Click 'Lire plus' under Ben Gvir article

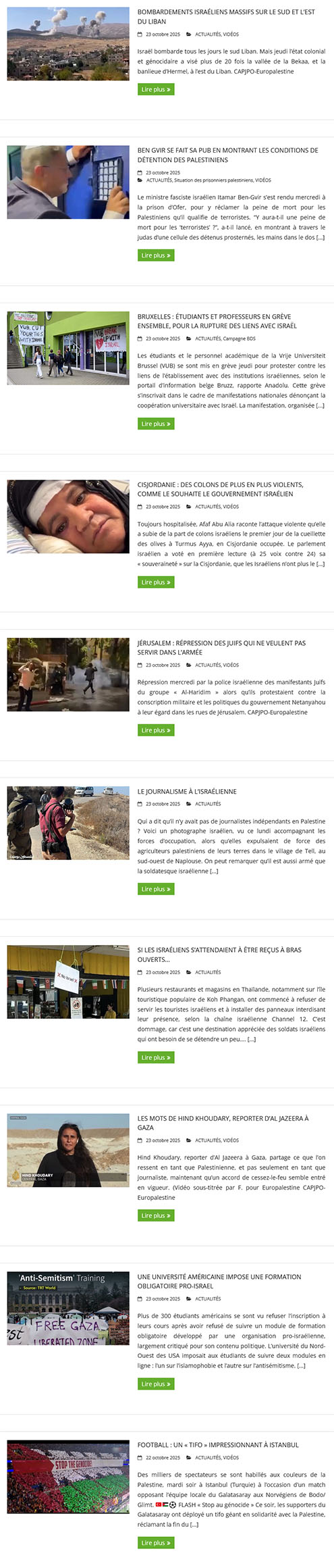(156, 255)
